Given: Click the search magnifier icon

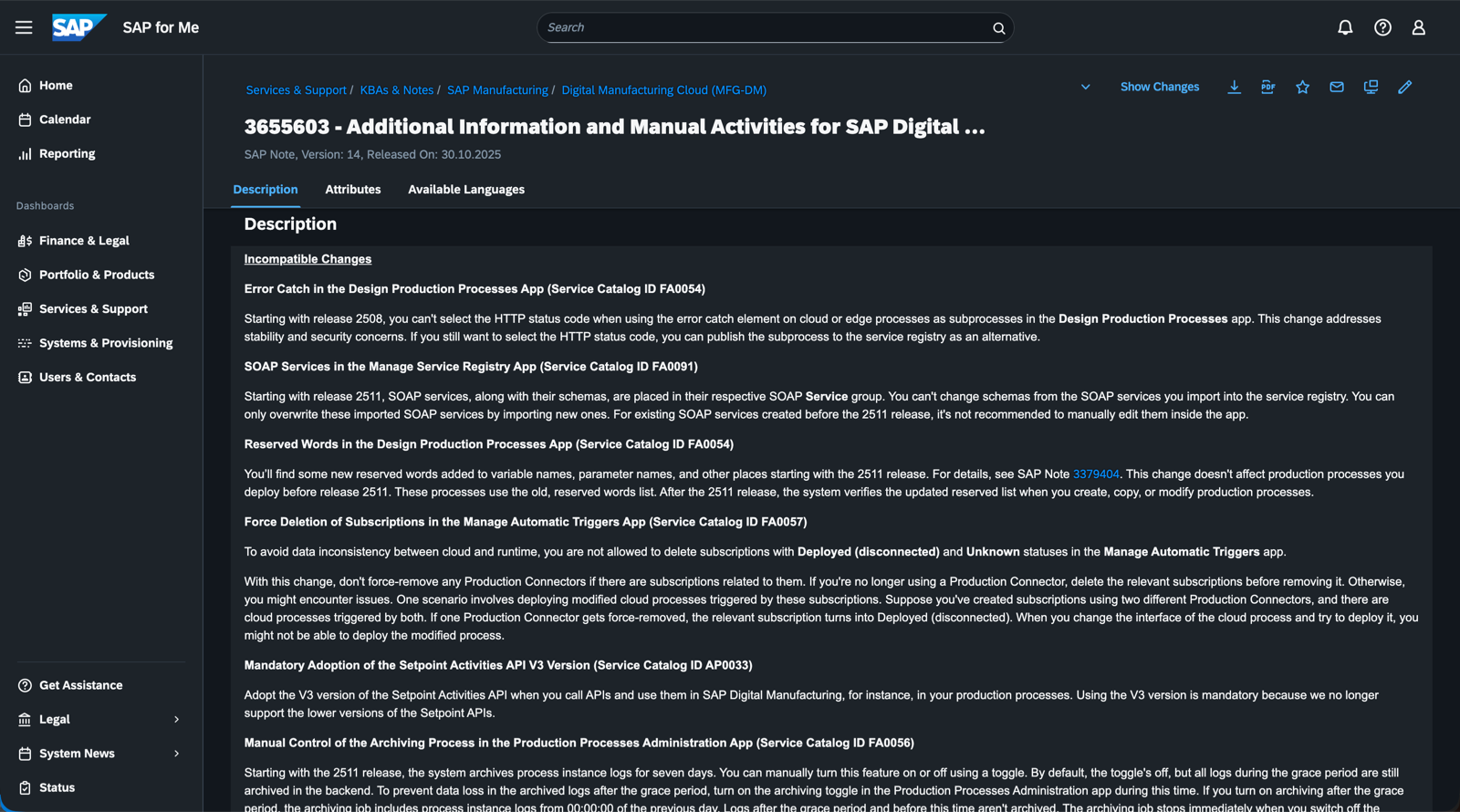Looking at the screenshot, I should point(998,28).
